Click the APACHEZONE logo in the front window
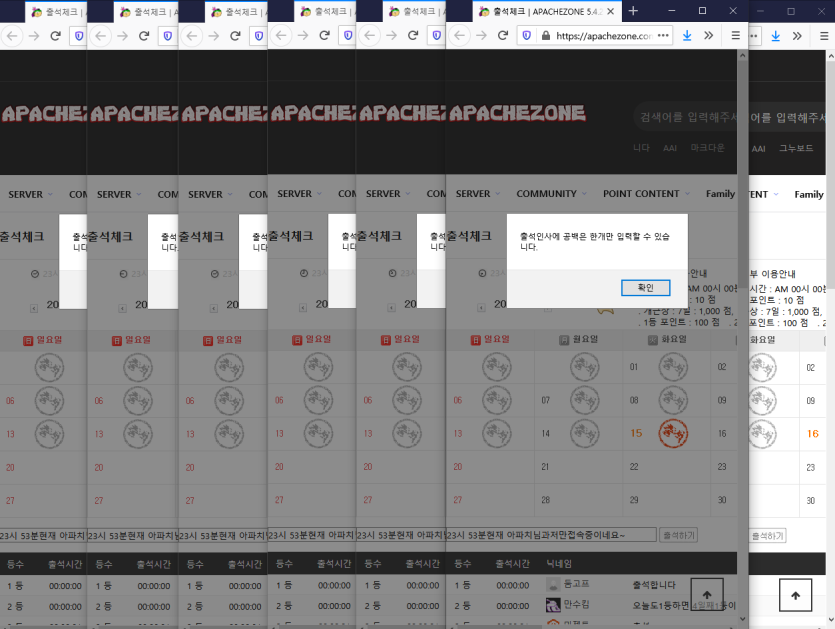Image resolution: width=835 pixels, height=629 pixels. [517, 112]
